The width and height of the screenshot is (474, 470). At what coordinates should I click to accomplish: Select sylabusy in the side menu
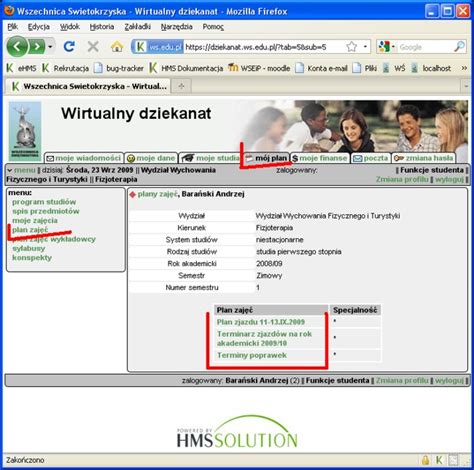(29, 248)
